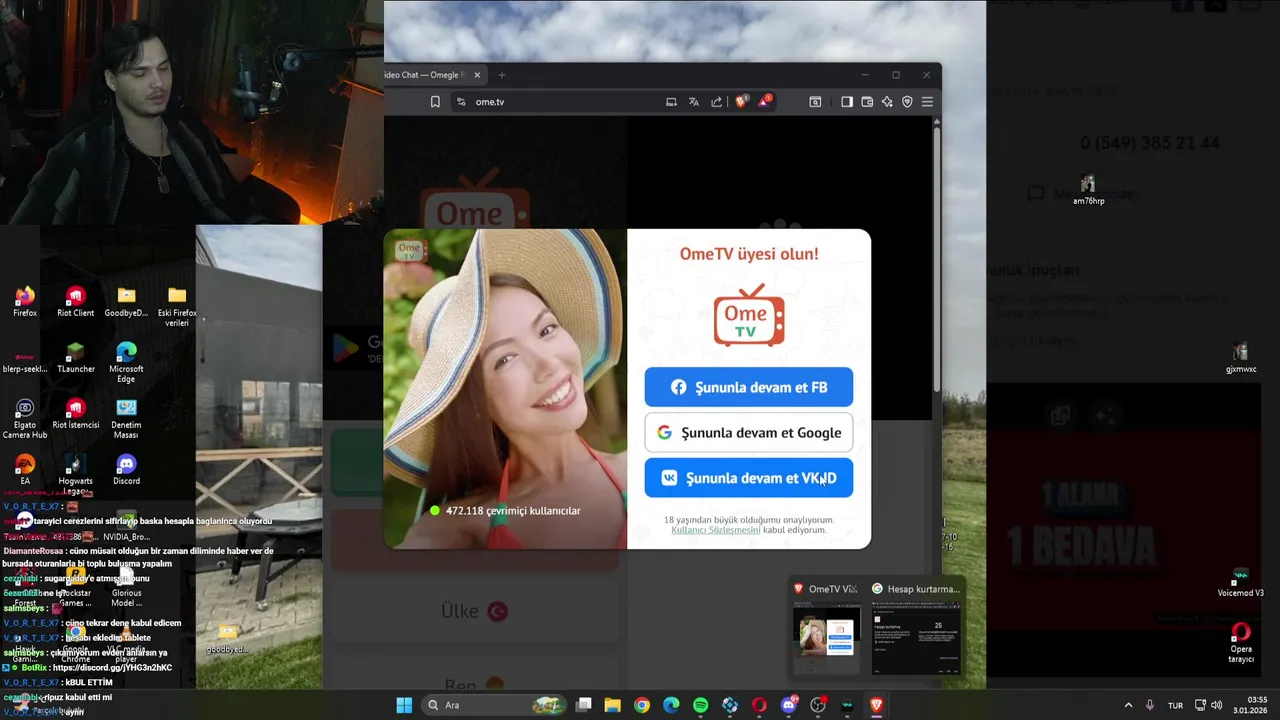Open the am76hrp desktop file

point(1088,190)
